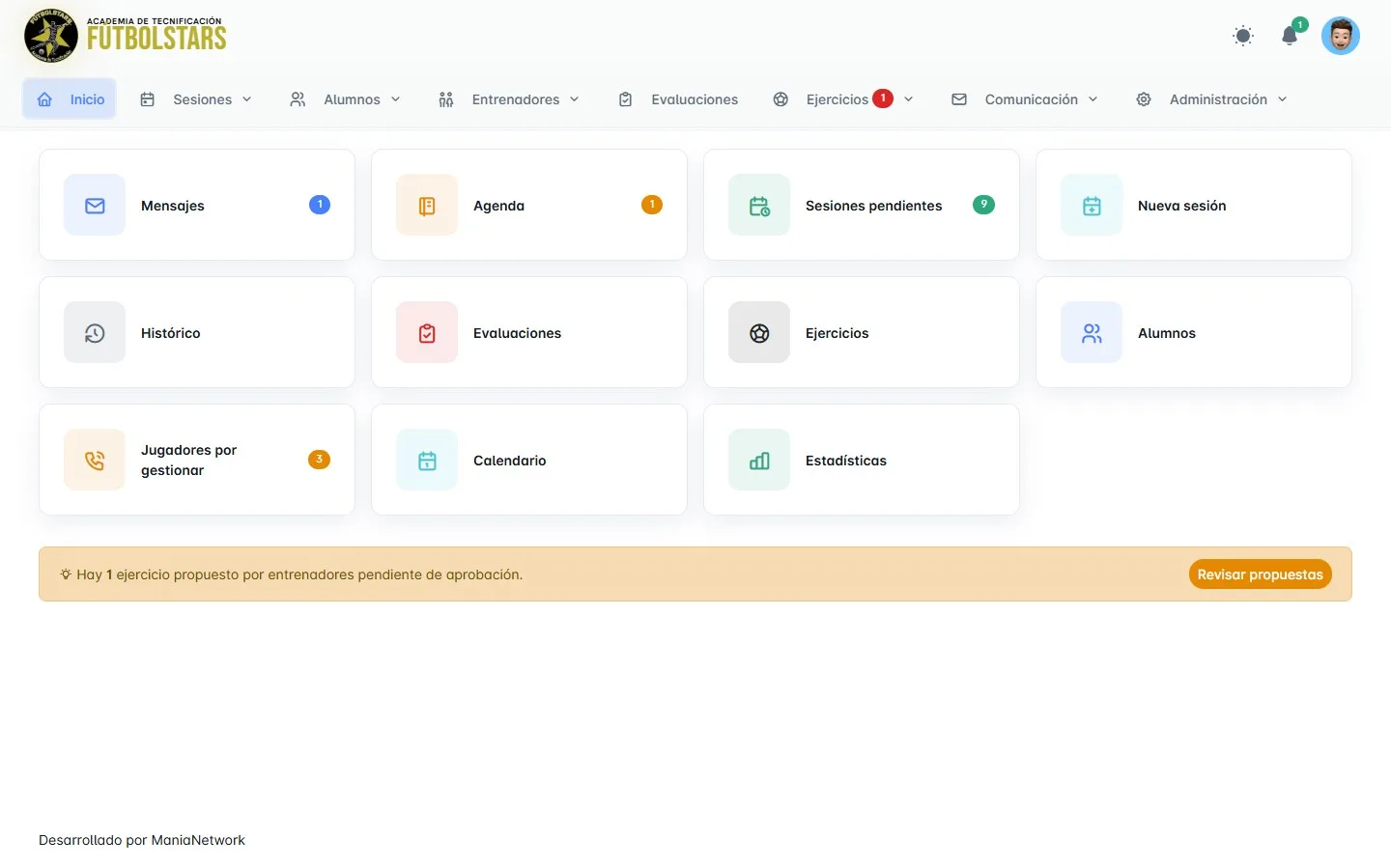Screen dimensions: 1391x868
Task: Click the Nueva sesión card label
Action: [x=1182, y=206]
